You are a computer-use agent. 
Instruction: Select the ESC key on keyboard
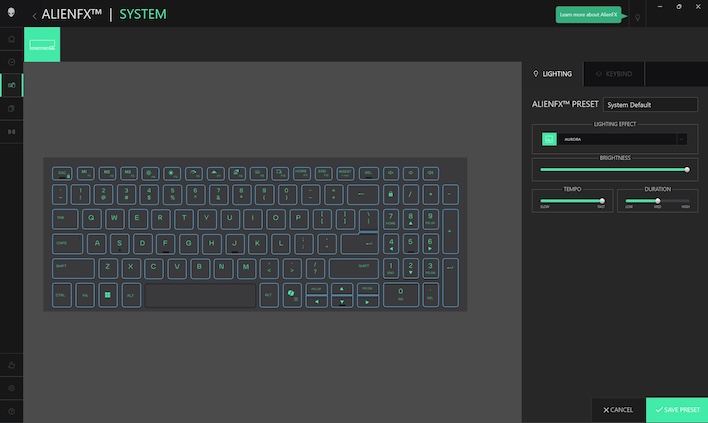(x=62, y=173)
